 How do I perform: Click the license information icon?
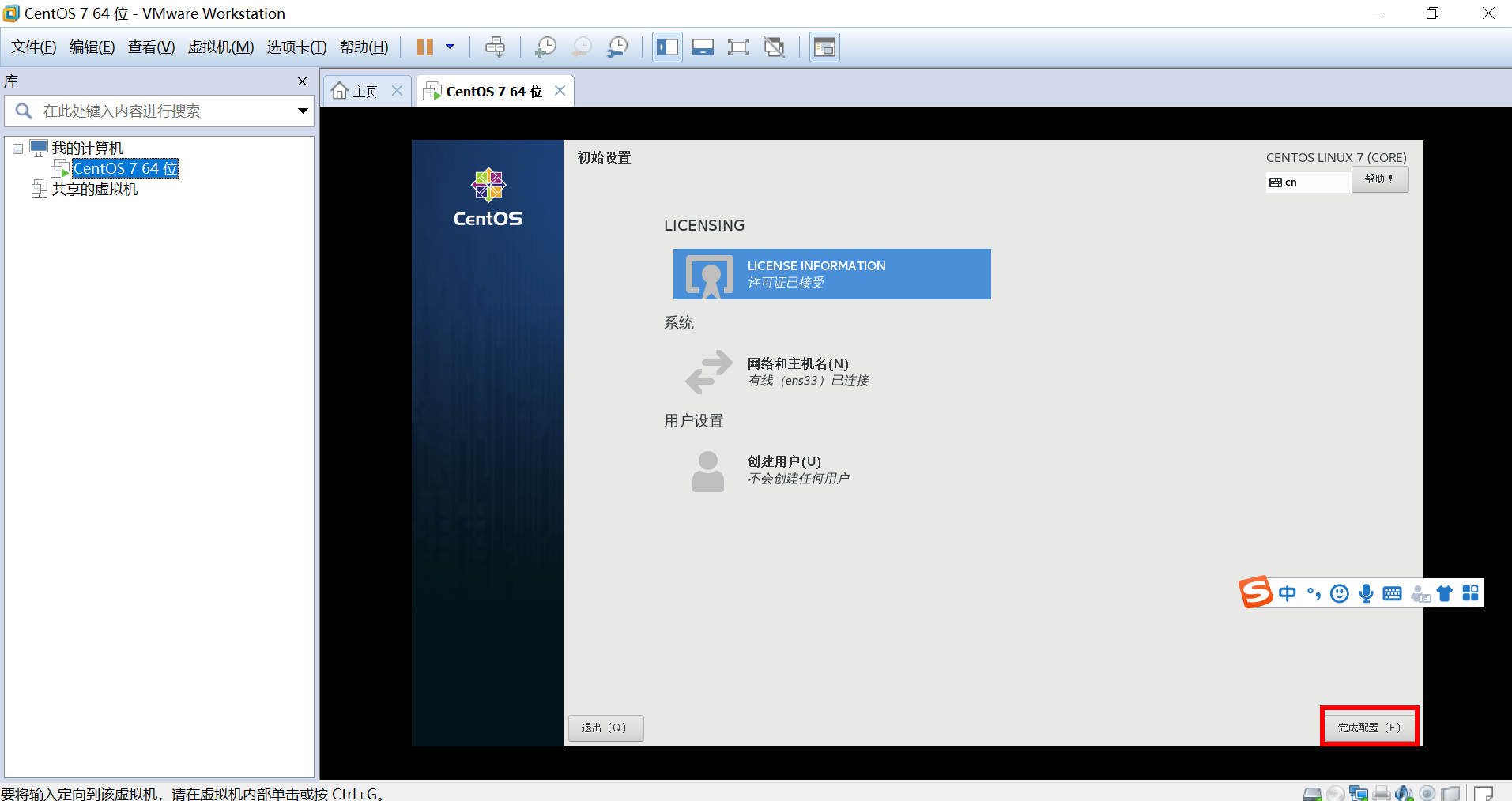(x=710, y=276)
